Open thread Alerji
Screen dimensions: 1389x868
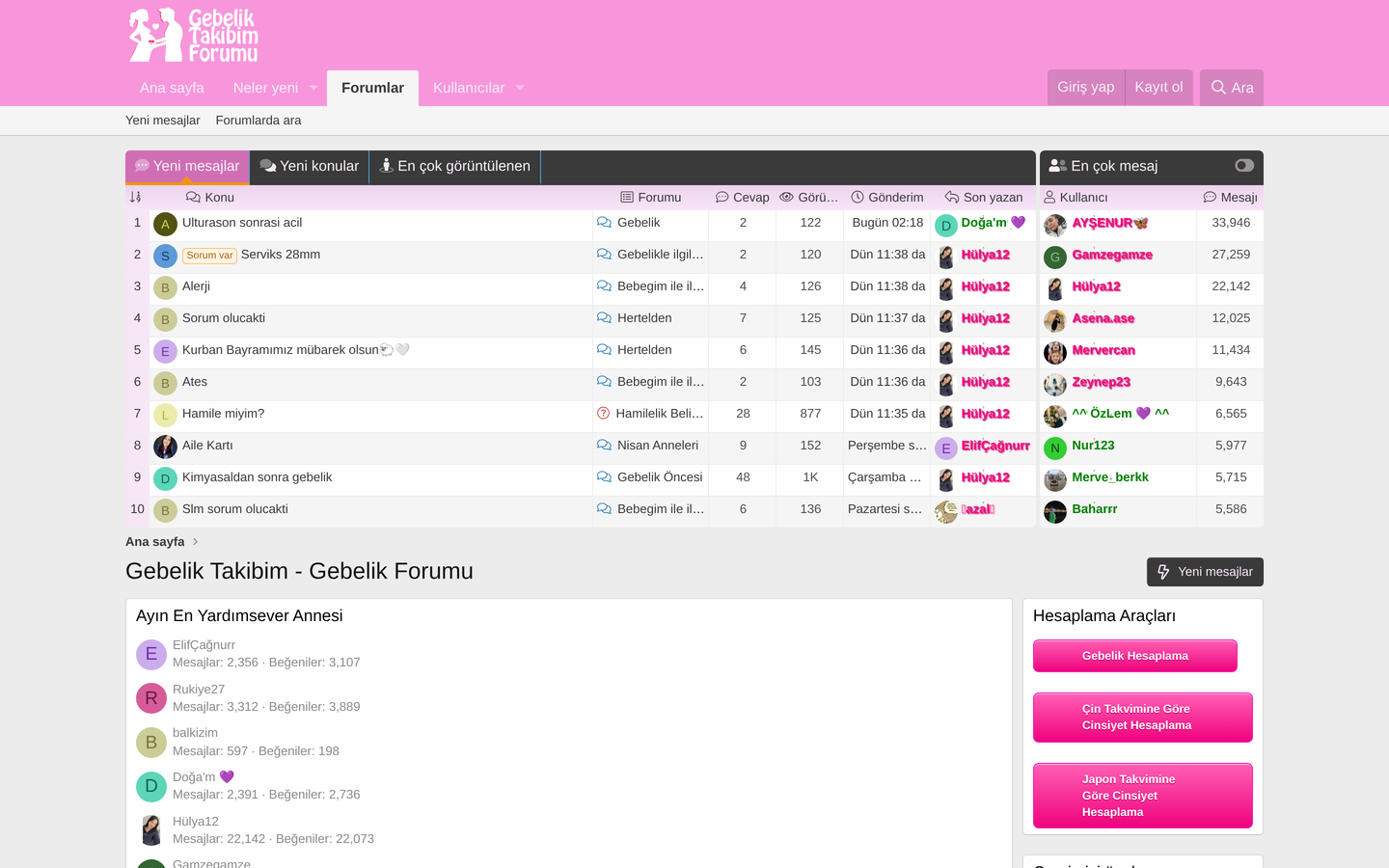[x=196, y=286]
